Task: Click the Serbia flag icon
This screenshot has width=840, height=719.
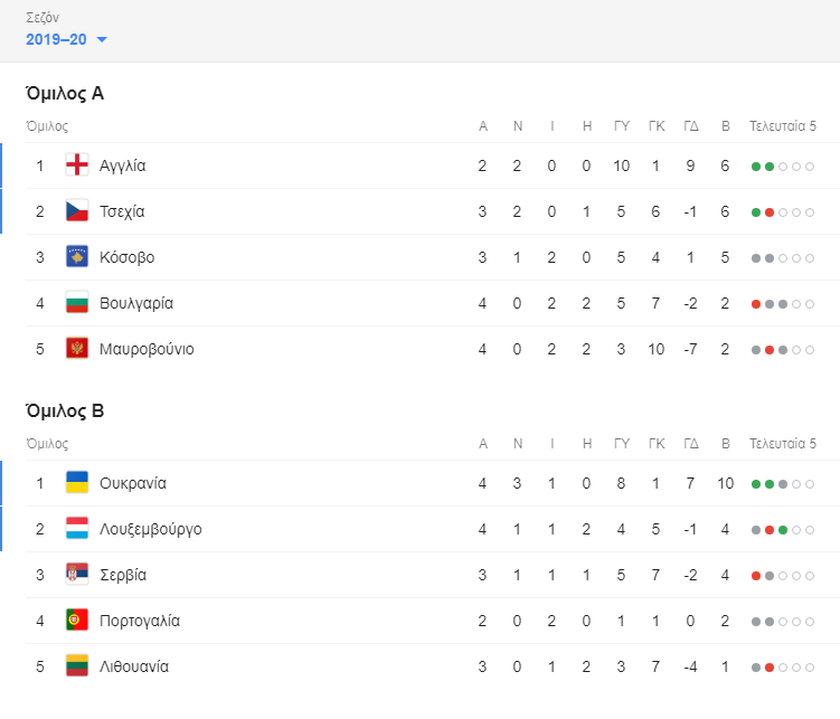Action: 77,575
